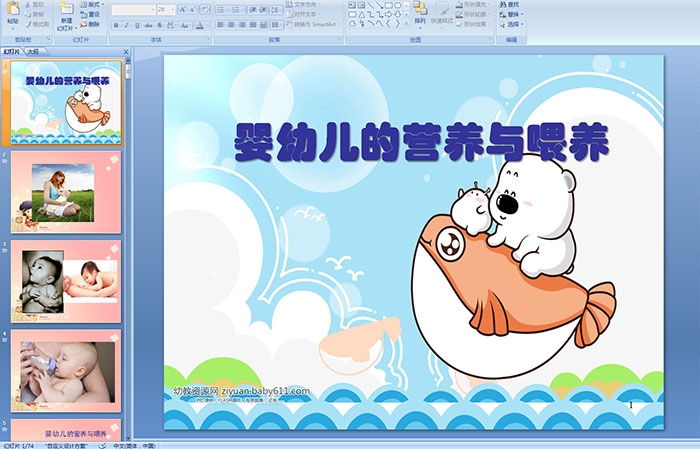
Task: Click the Increase Font Size icon
Action: point(181,9)
